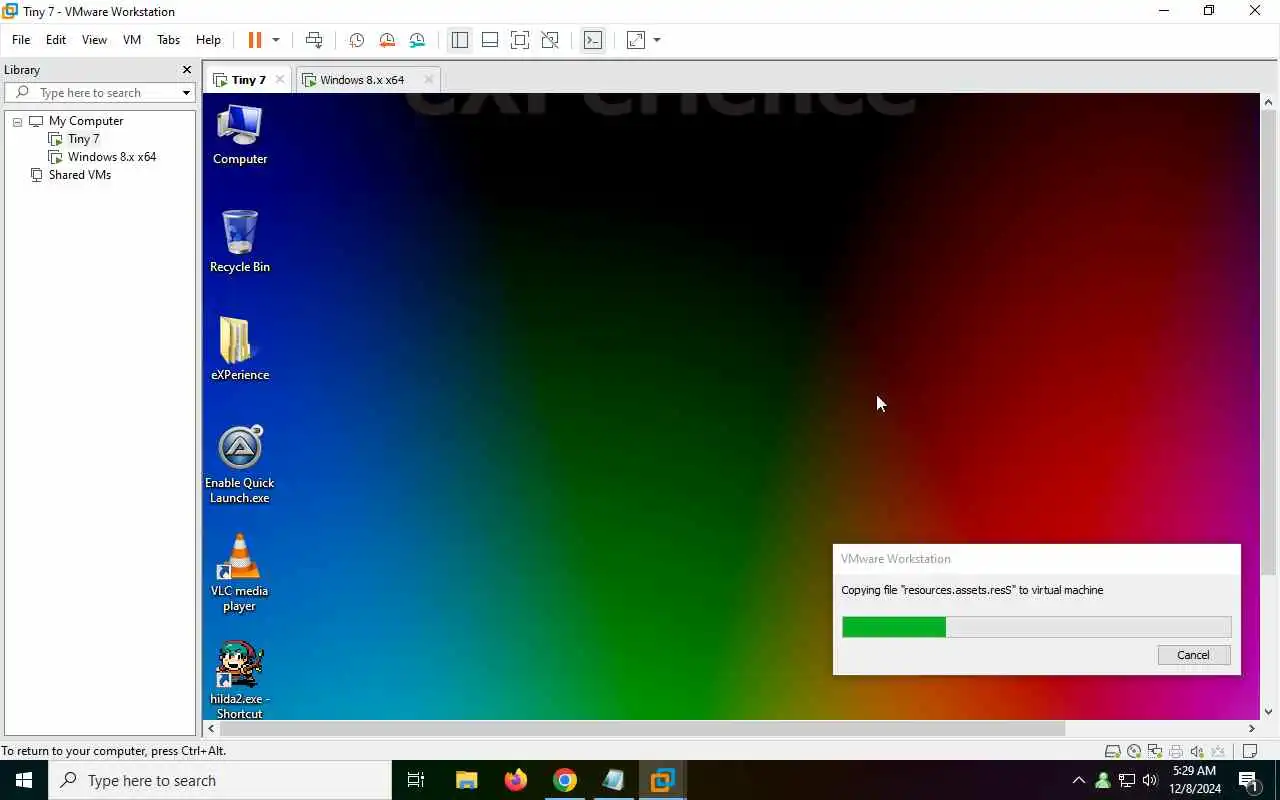Open the Tabs menu

click(168, 40)
